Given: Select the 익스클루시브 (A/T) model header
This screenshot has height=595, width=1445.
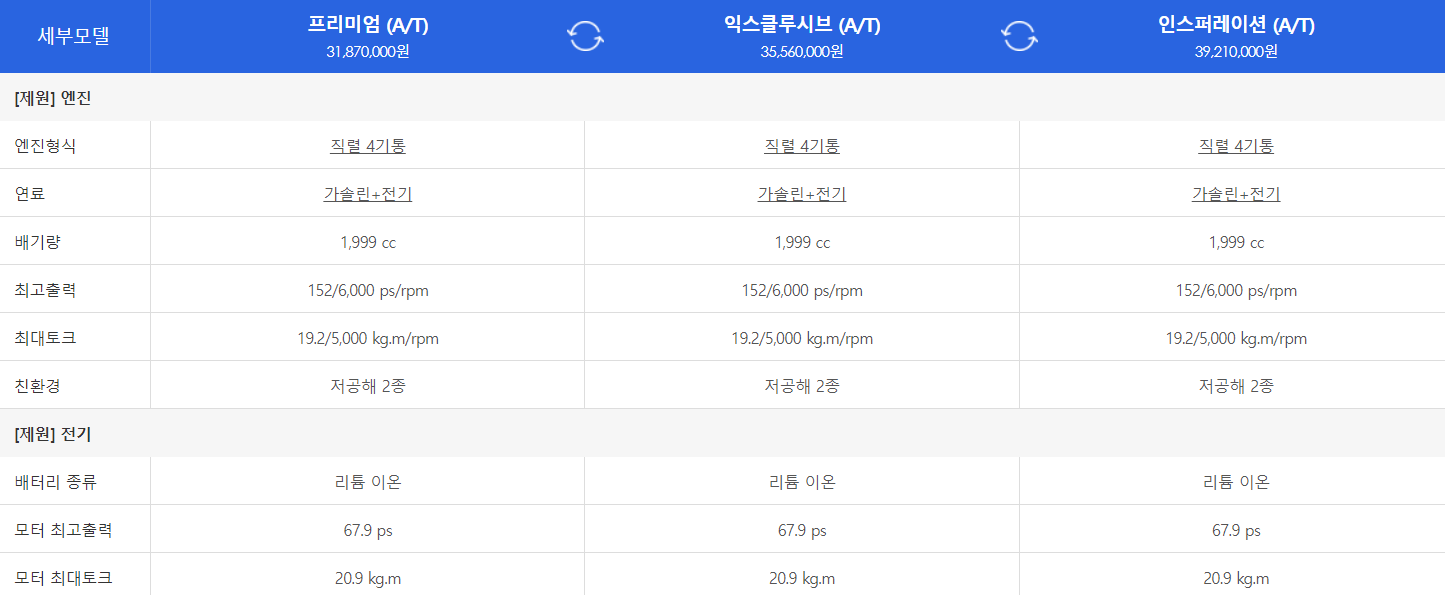Looking at the screenshot, I should click(x=802, y=26).
